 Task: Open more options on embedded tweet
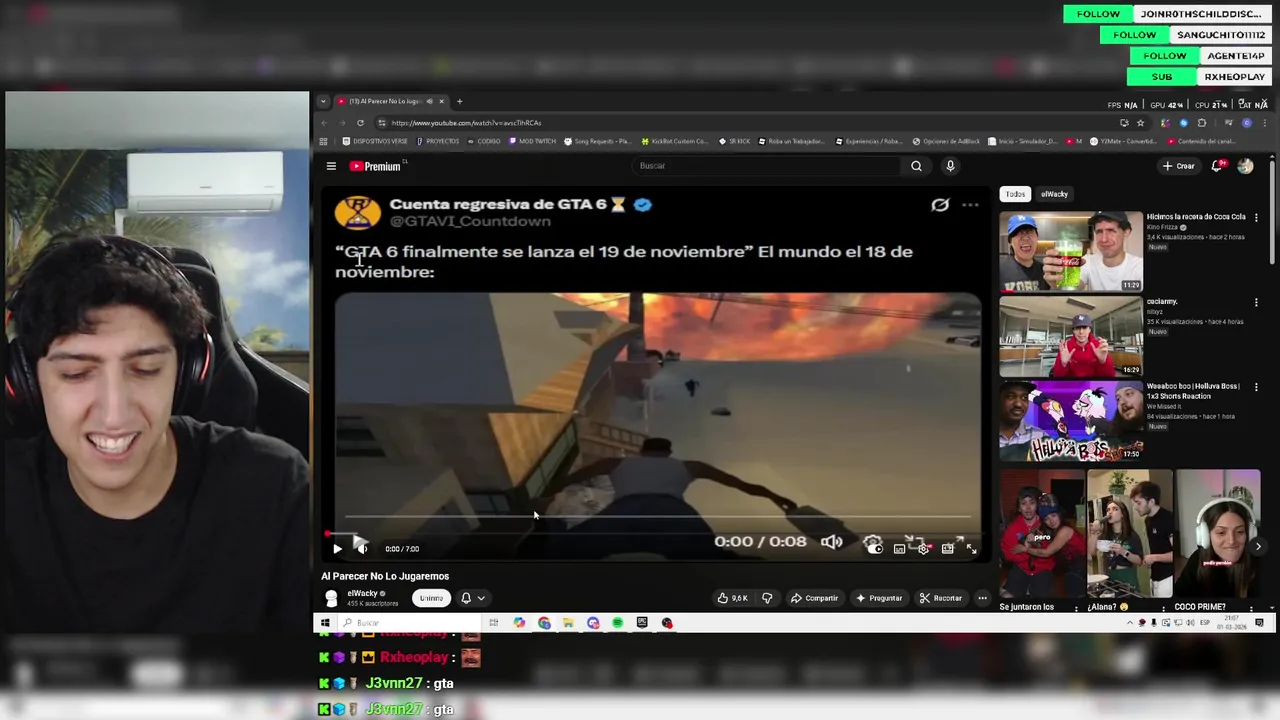point(970,205)
